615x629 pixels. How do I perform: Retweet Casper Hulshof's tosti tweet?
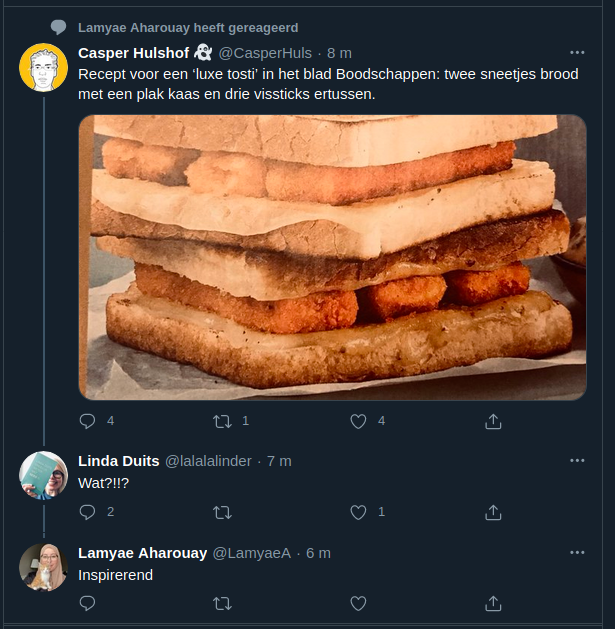pyautogui.click(x=223, y=421)
